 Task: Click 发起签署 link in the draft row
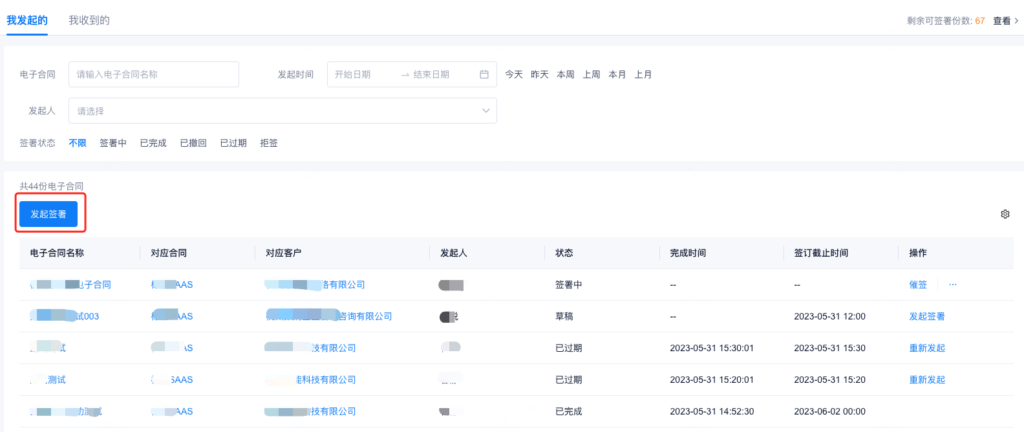click(x=927, y=316)
